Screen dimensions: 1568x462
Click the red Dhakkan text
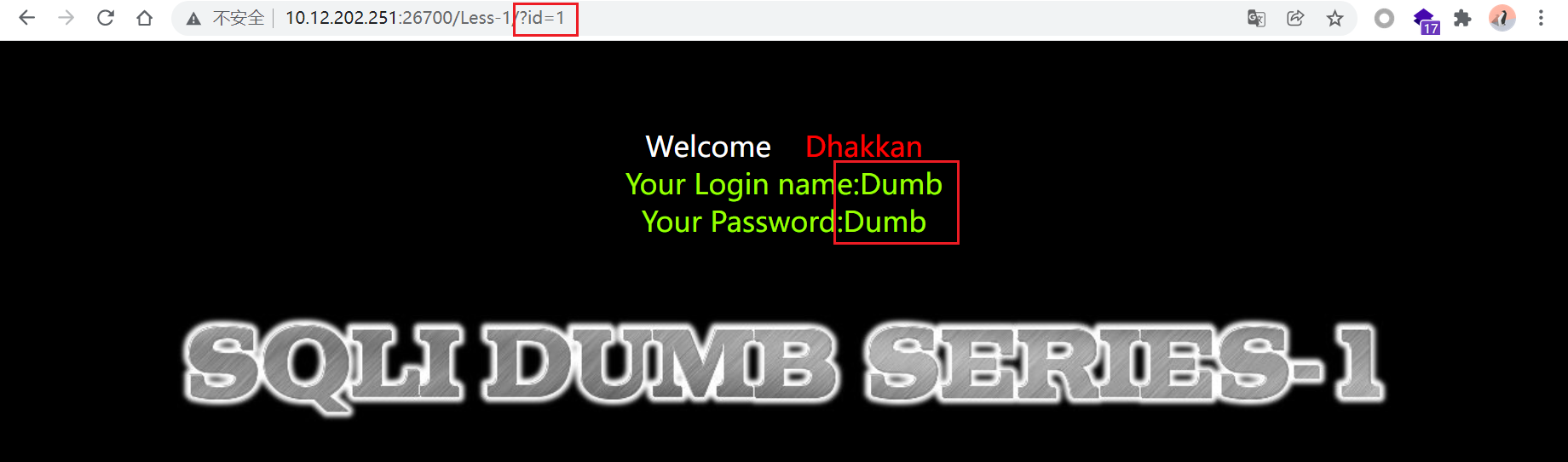[863, 147]
